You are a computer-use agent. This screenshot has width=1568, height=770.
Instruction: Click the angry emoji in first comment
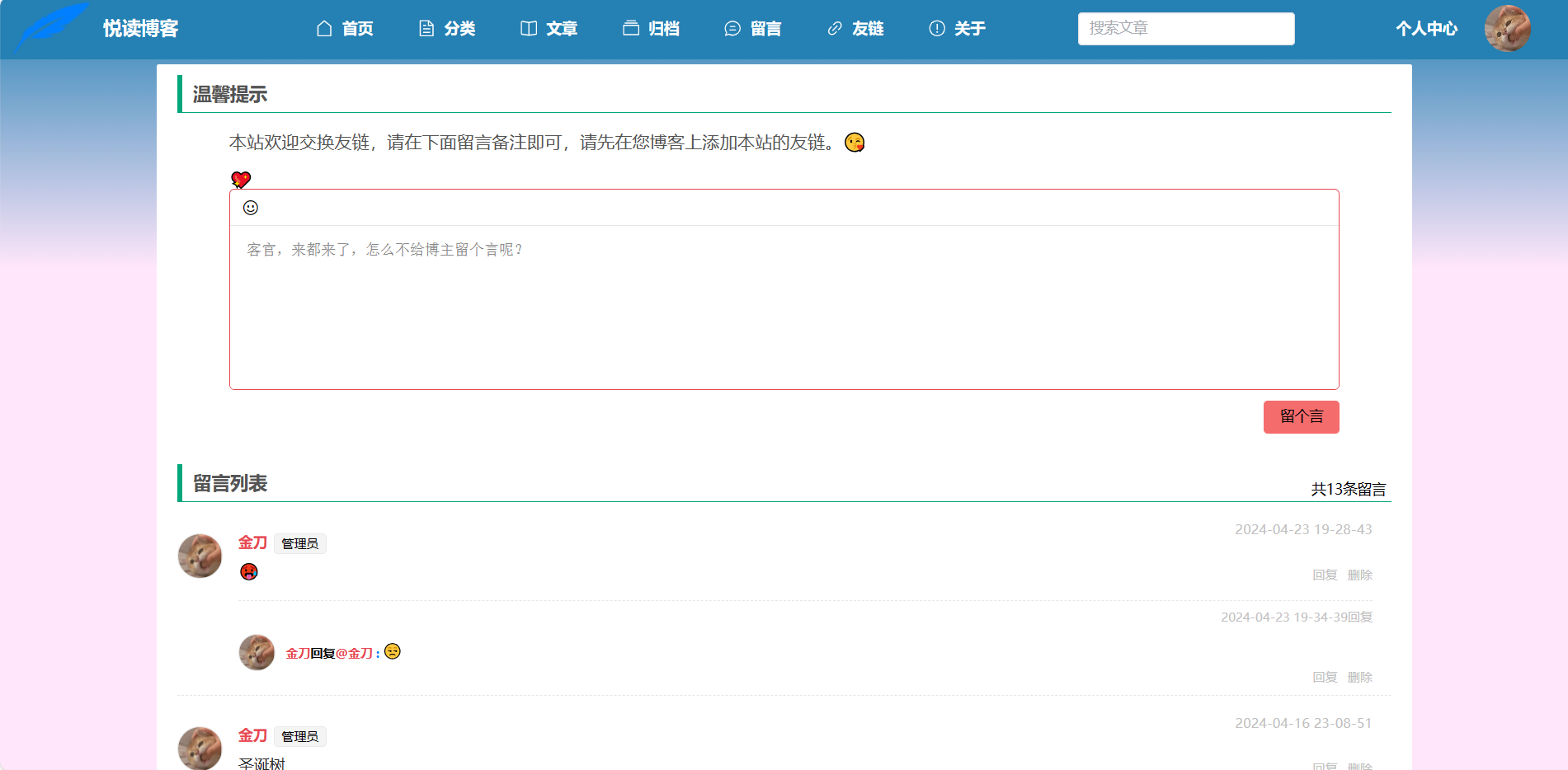(249, 571)
